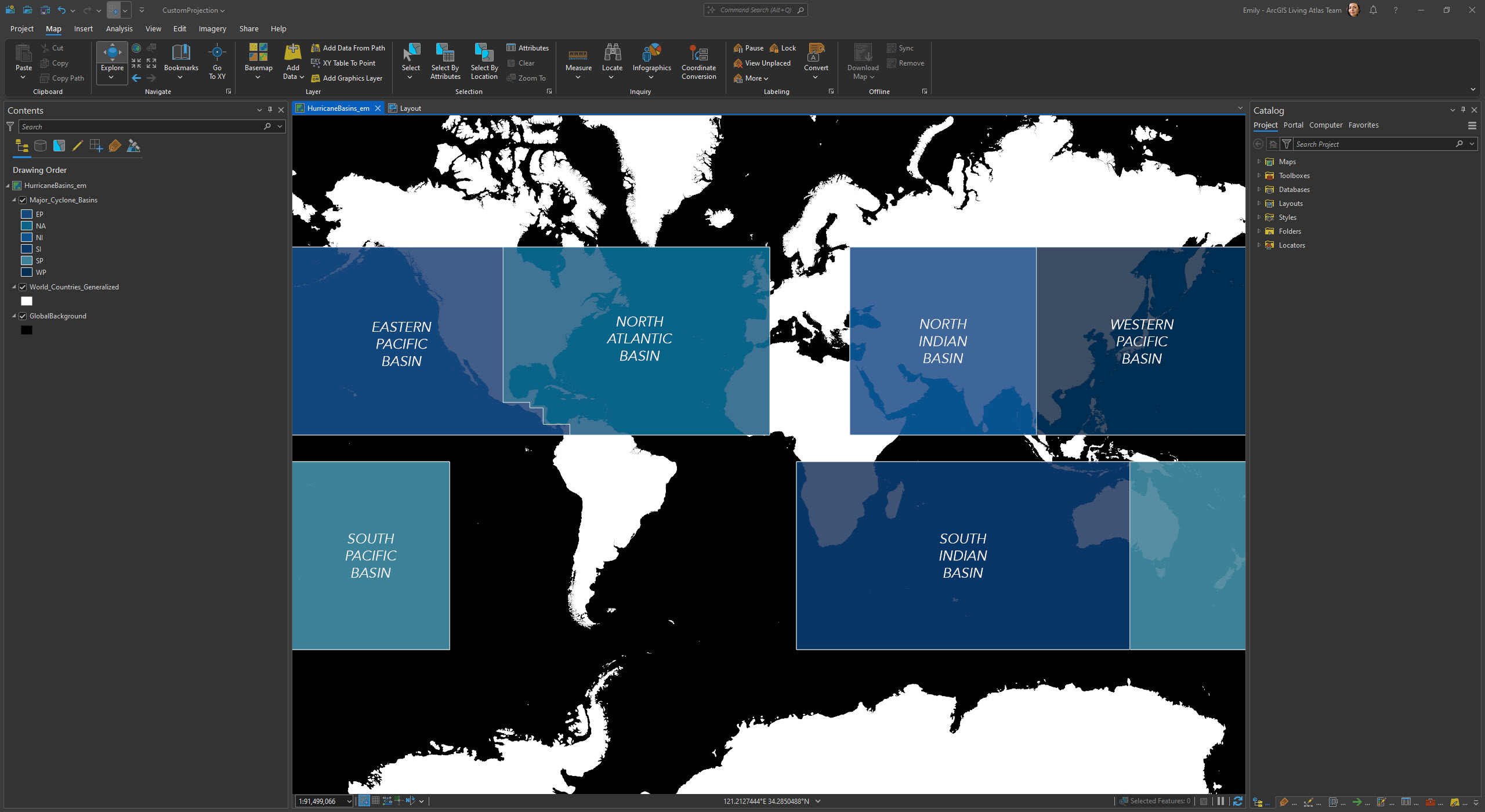Hide the GlobalBackground layer
This screenshot has height=812, width=1485.
click(x=23, y=316)
